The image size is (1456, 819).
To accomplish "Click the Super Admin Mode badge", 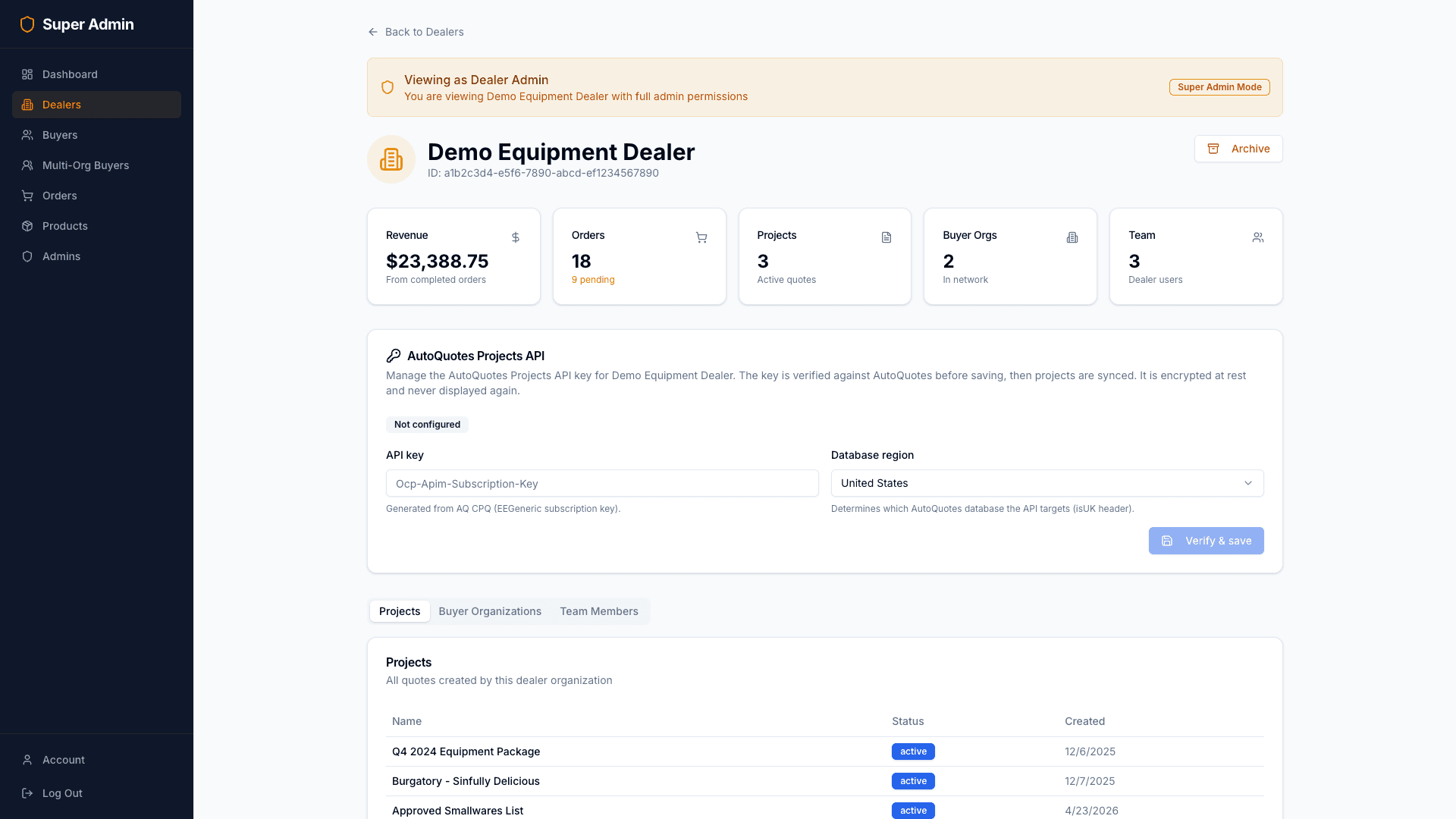I will coord(1219,87).
